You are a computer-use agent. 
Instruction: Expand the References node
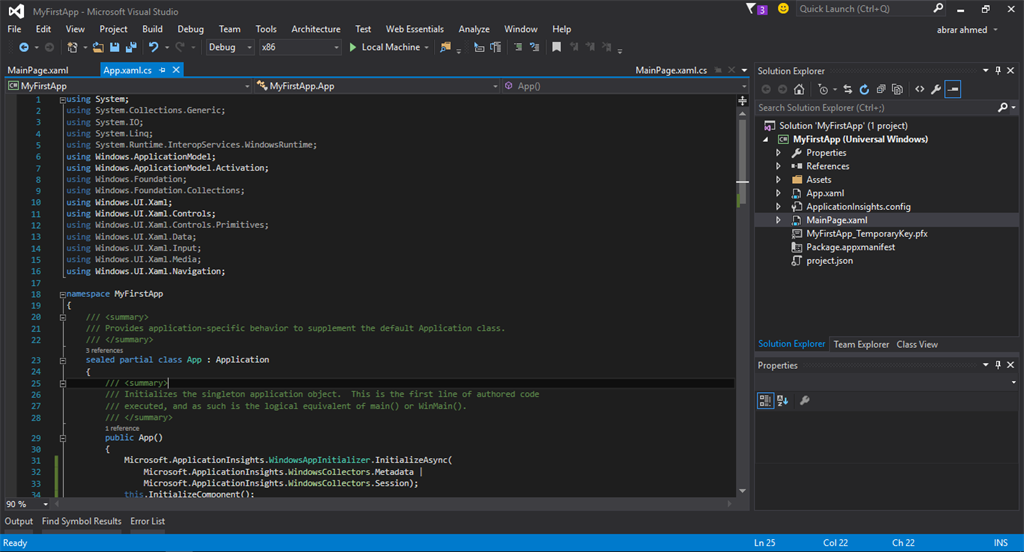pos(779,167)
